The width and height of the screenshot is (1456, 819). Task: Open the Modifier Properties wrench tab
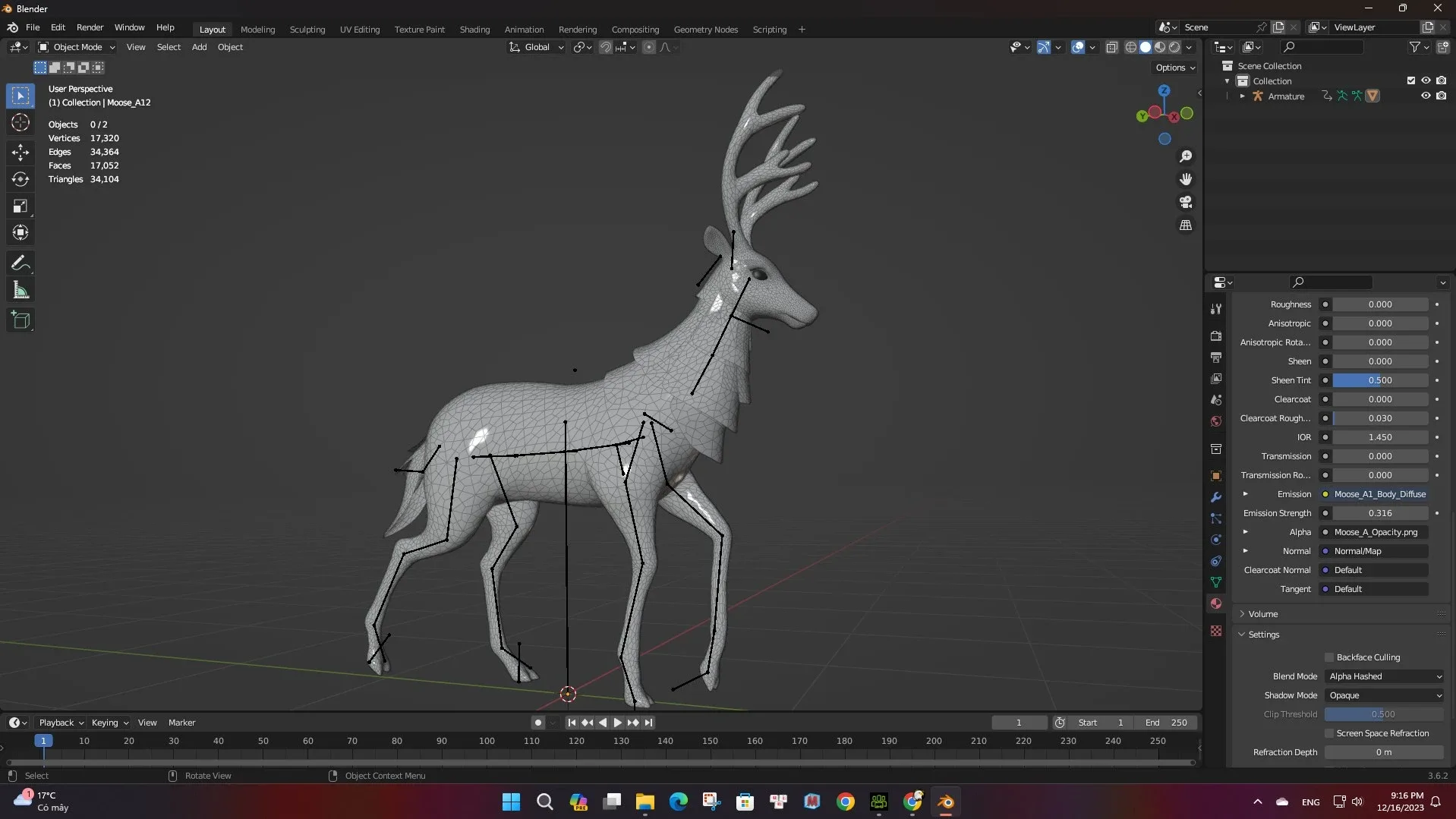(x=1216, y=497)
